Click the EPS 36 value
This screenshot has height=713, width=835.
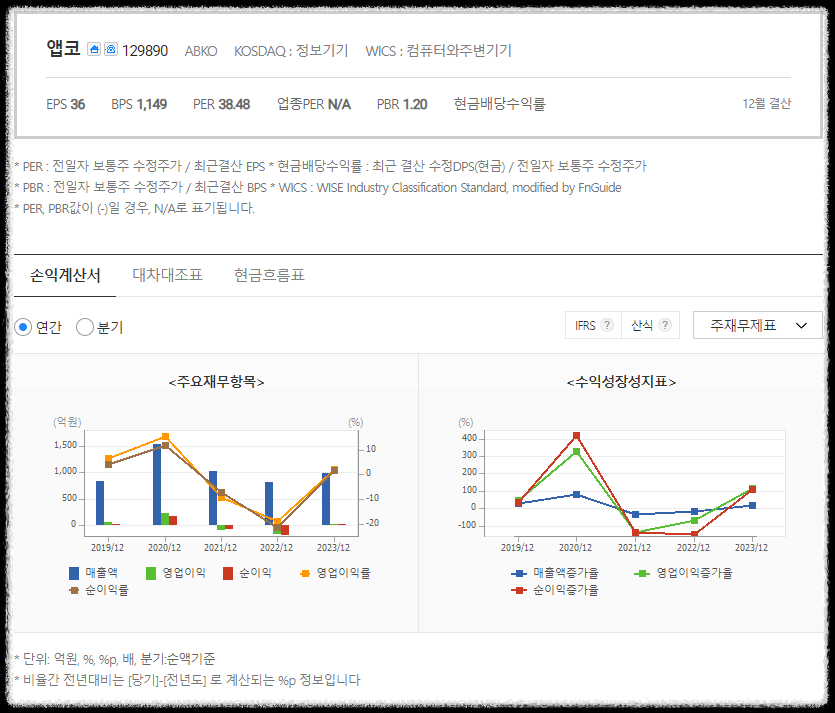66,104
